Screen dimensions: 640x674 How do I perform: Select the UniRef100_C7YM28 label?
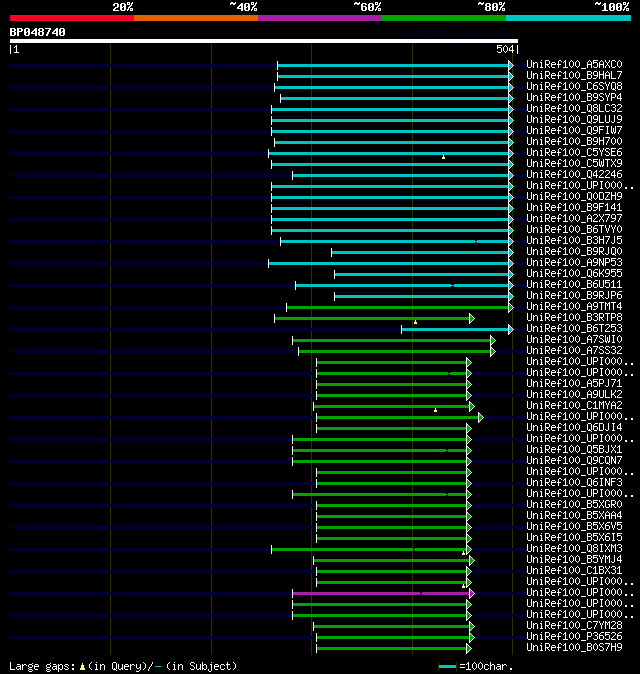(x=574, y=626)
